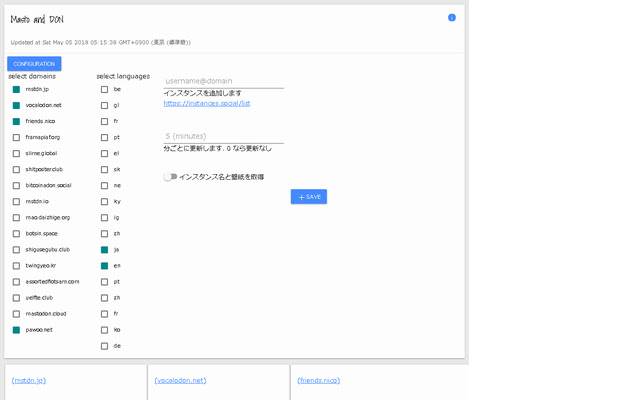640x400 pixels.
Task: Uncheck the 'en' language checkbox
Action: [104, 266]
